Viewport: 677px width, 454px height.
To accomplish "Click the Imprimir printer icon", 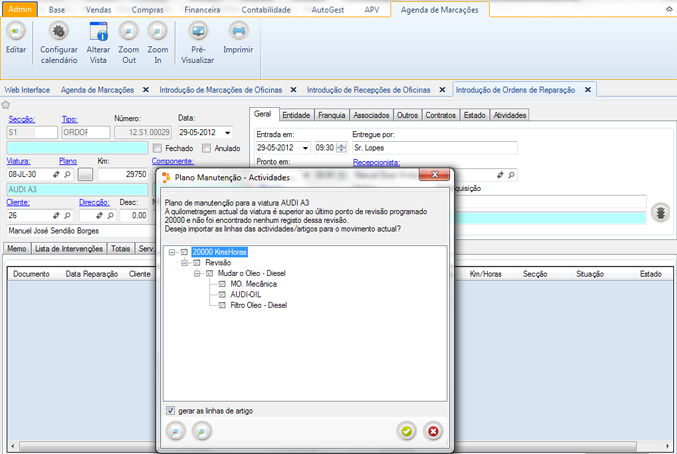I will click(238, 32).
